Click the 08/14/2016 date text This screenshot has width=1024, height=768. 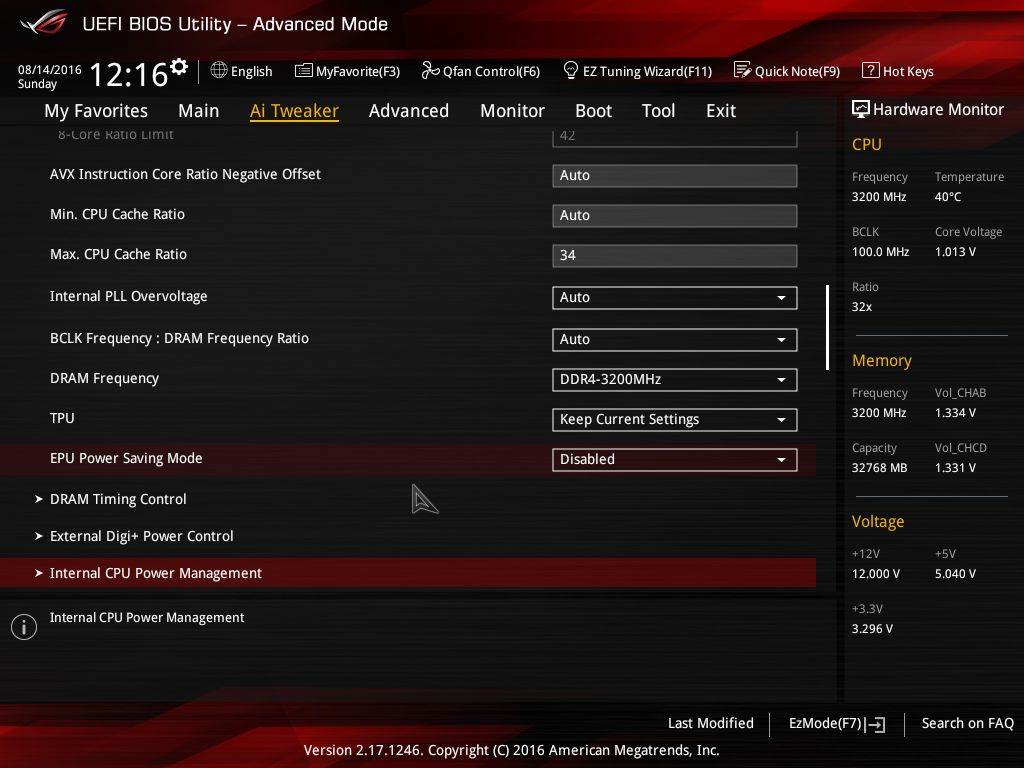[50, 70]
